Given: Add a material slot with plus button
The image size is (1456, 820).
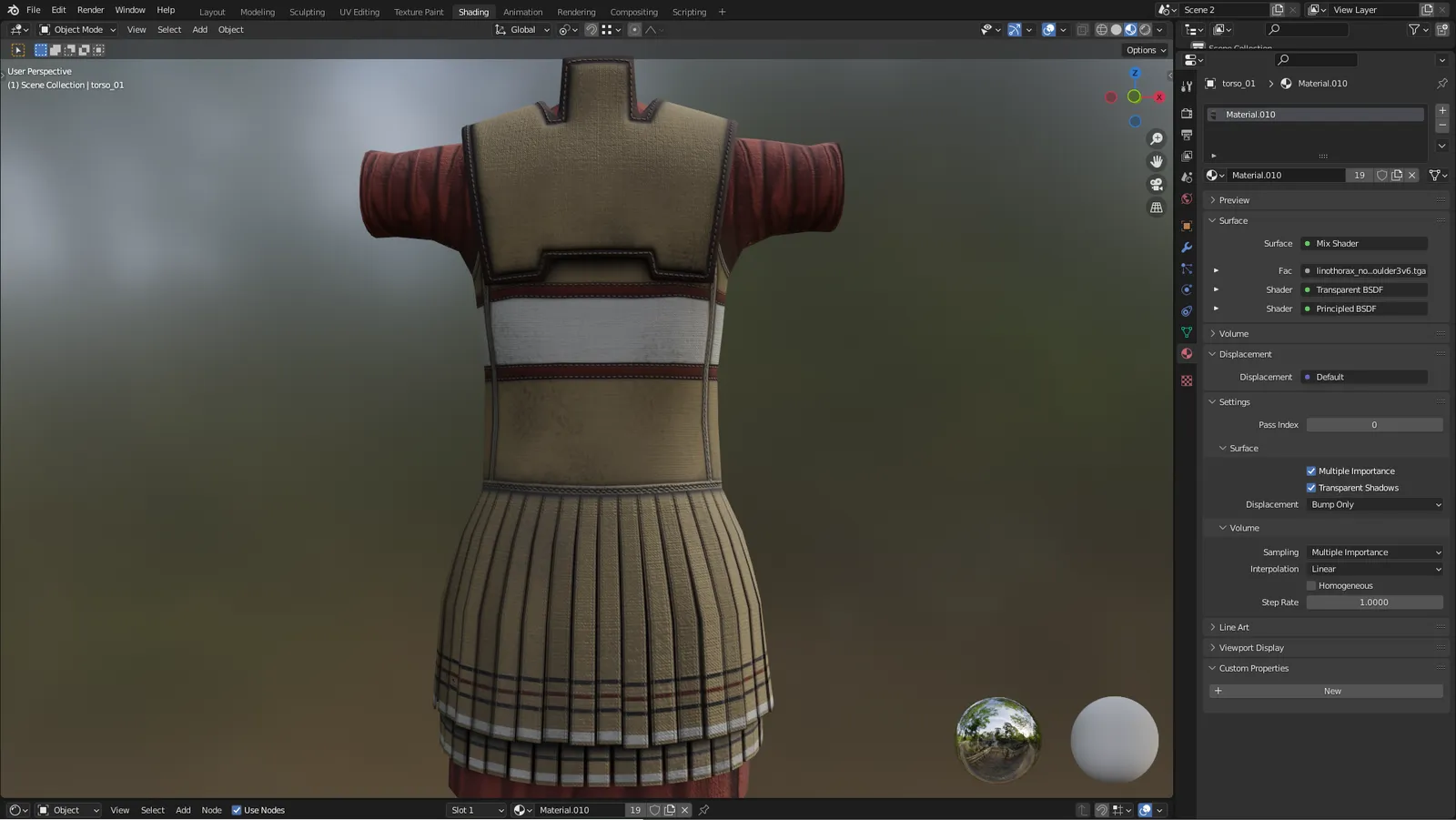Looking at the screenshot, I should [x=1442, y=110].
